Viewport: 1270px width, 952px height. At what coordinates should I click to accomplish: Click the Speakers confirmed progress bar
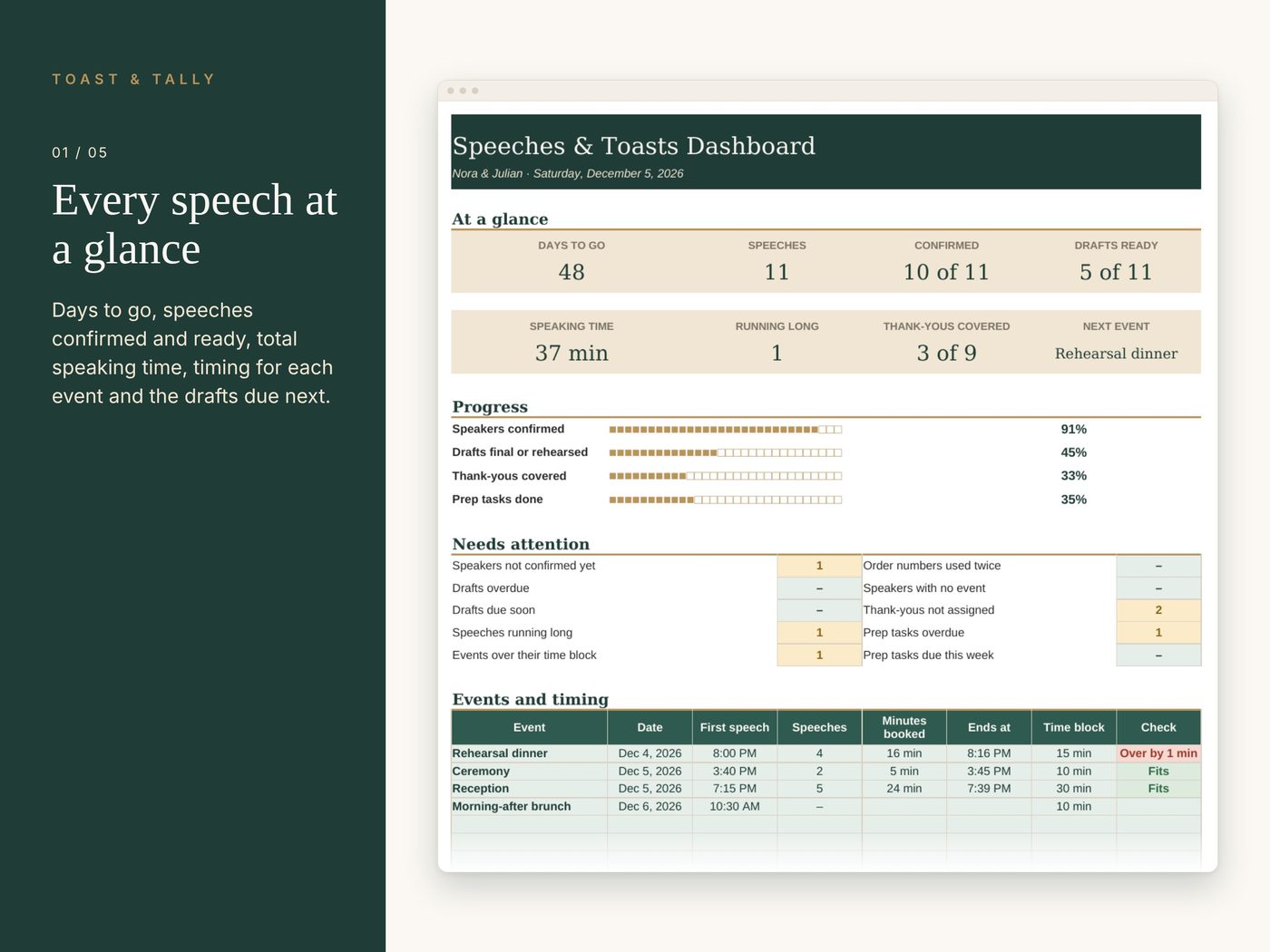coord(726,430)
